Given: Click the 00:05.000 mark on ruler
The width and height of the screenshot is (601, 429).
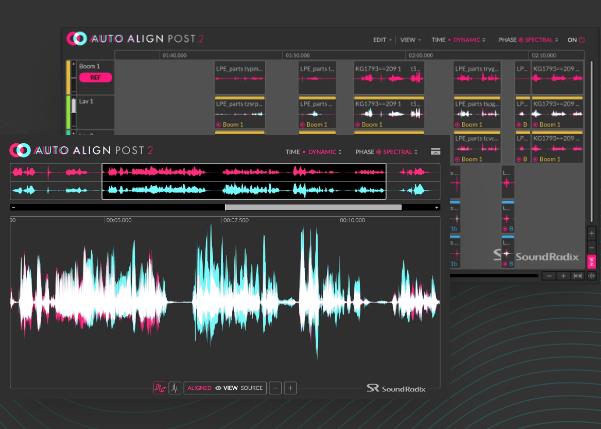Looking at the screenshot, I should pyautogui.click(x=119, y=220).
